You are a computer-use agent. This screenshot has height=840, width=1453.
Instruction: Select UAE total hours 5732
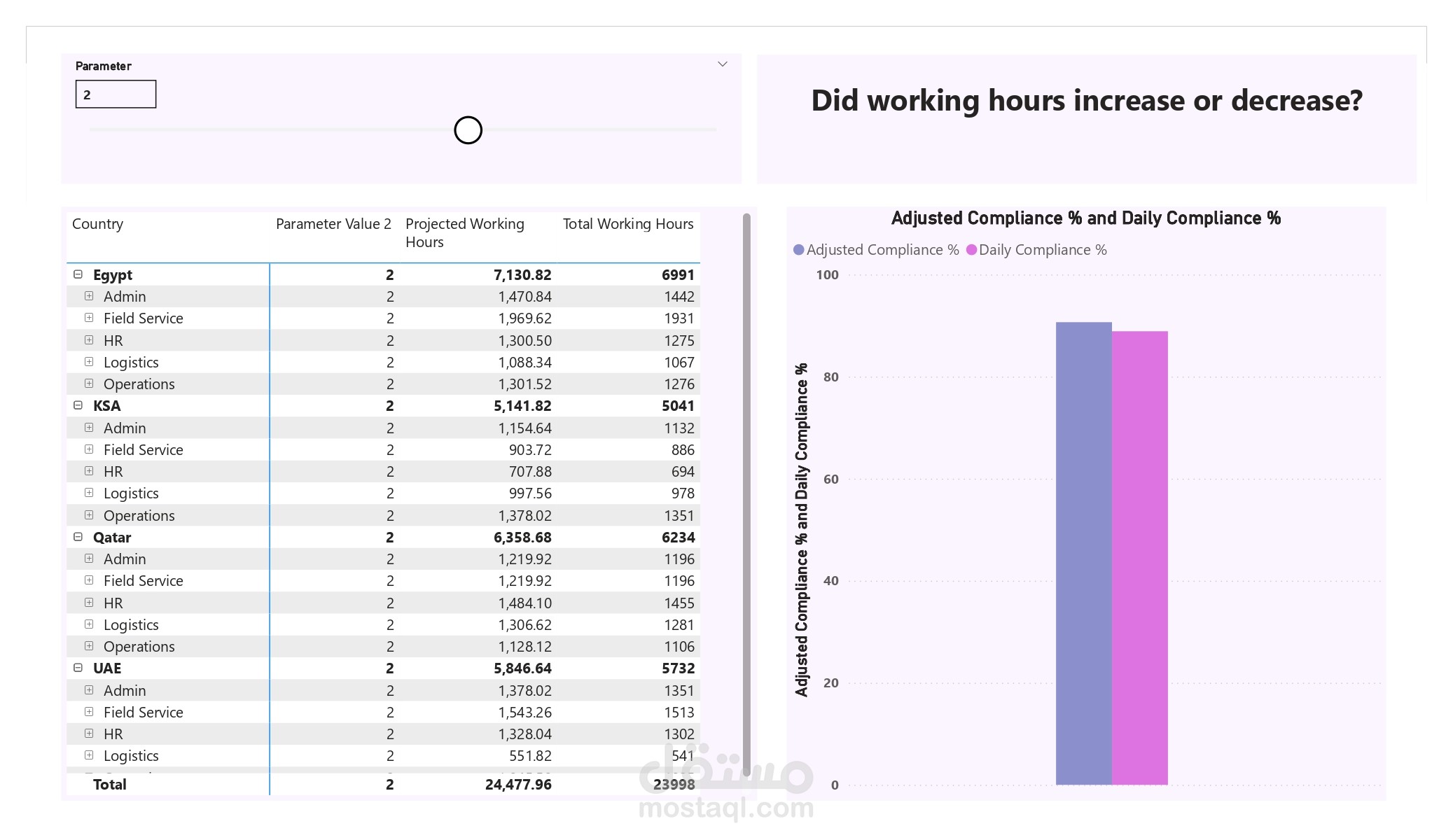tap(678, 668)
